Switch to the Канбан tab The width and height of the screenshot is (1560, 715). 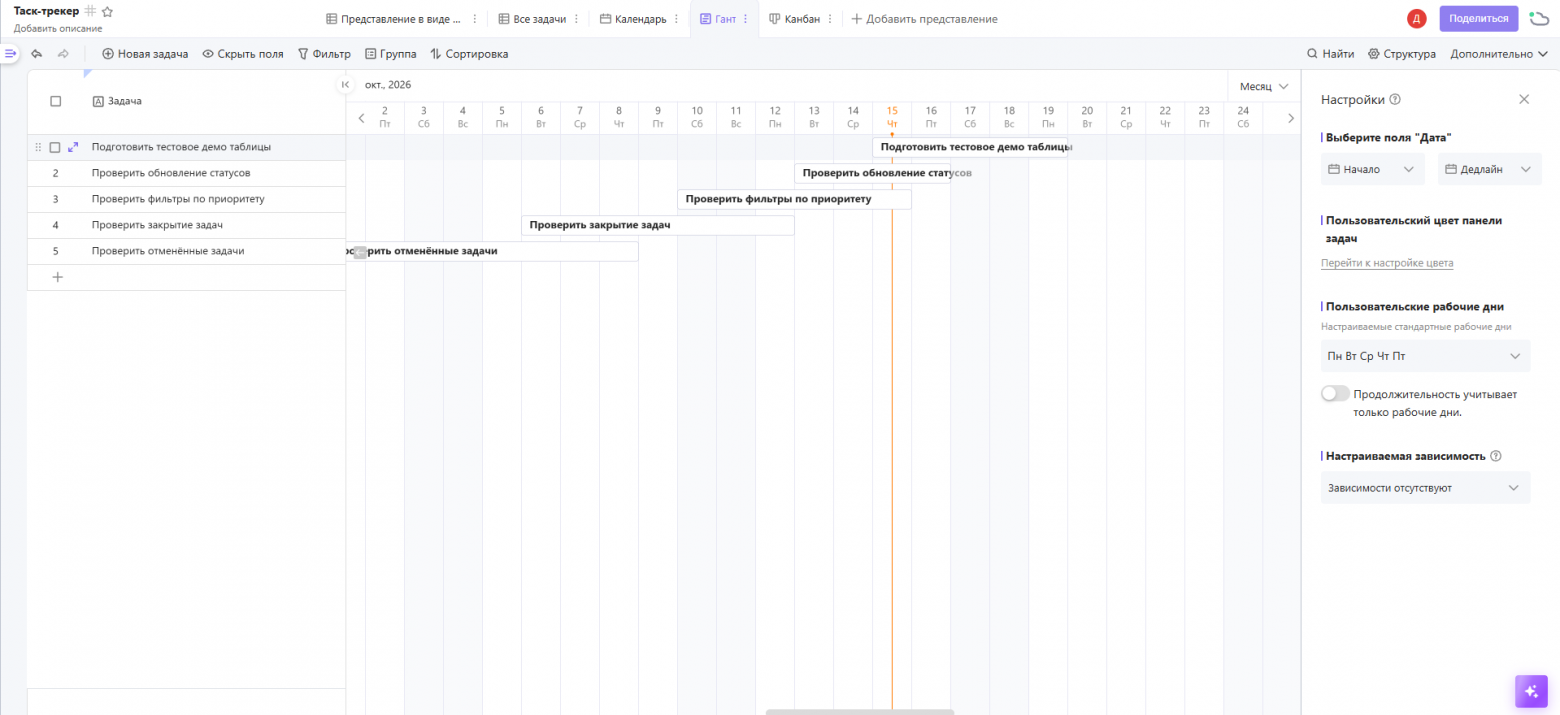point(794,19)
